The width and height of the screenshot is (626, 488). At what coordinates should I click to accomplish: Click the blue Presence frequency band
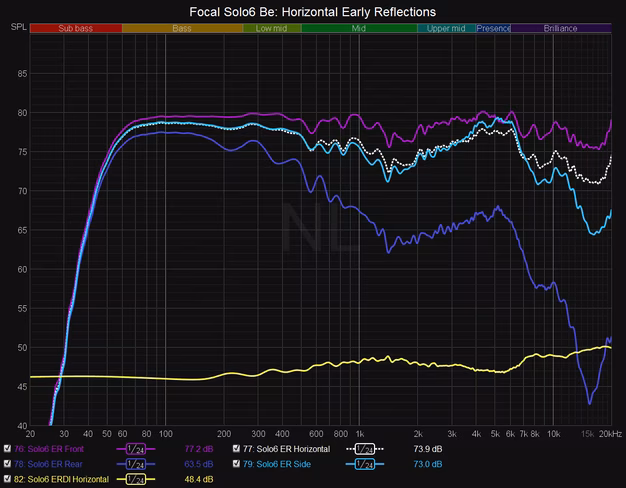tap(493, 28)
